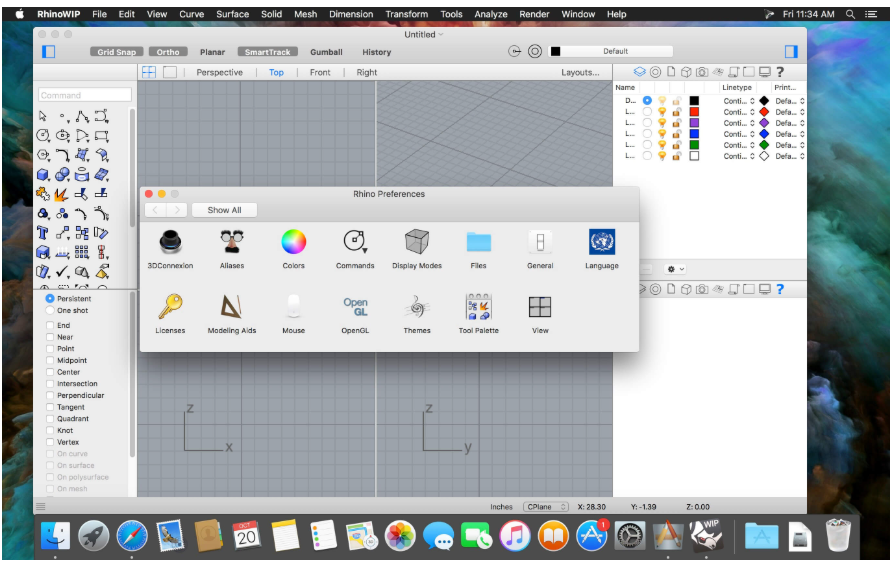Switch to Perspective viewport tab
890x562 pixels.
click(x=219, y=73)
